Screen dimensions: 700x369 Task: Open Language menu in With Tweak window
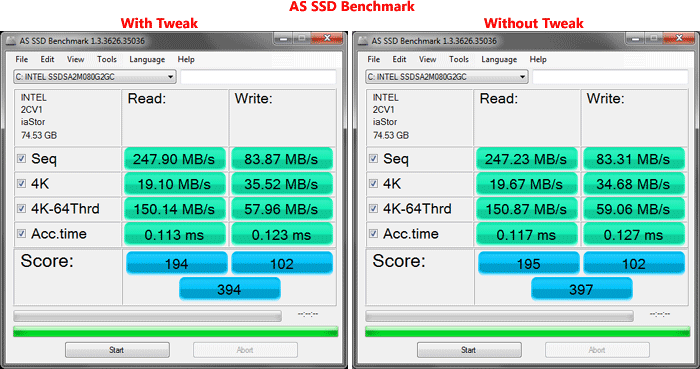coord(147,59)
